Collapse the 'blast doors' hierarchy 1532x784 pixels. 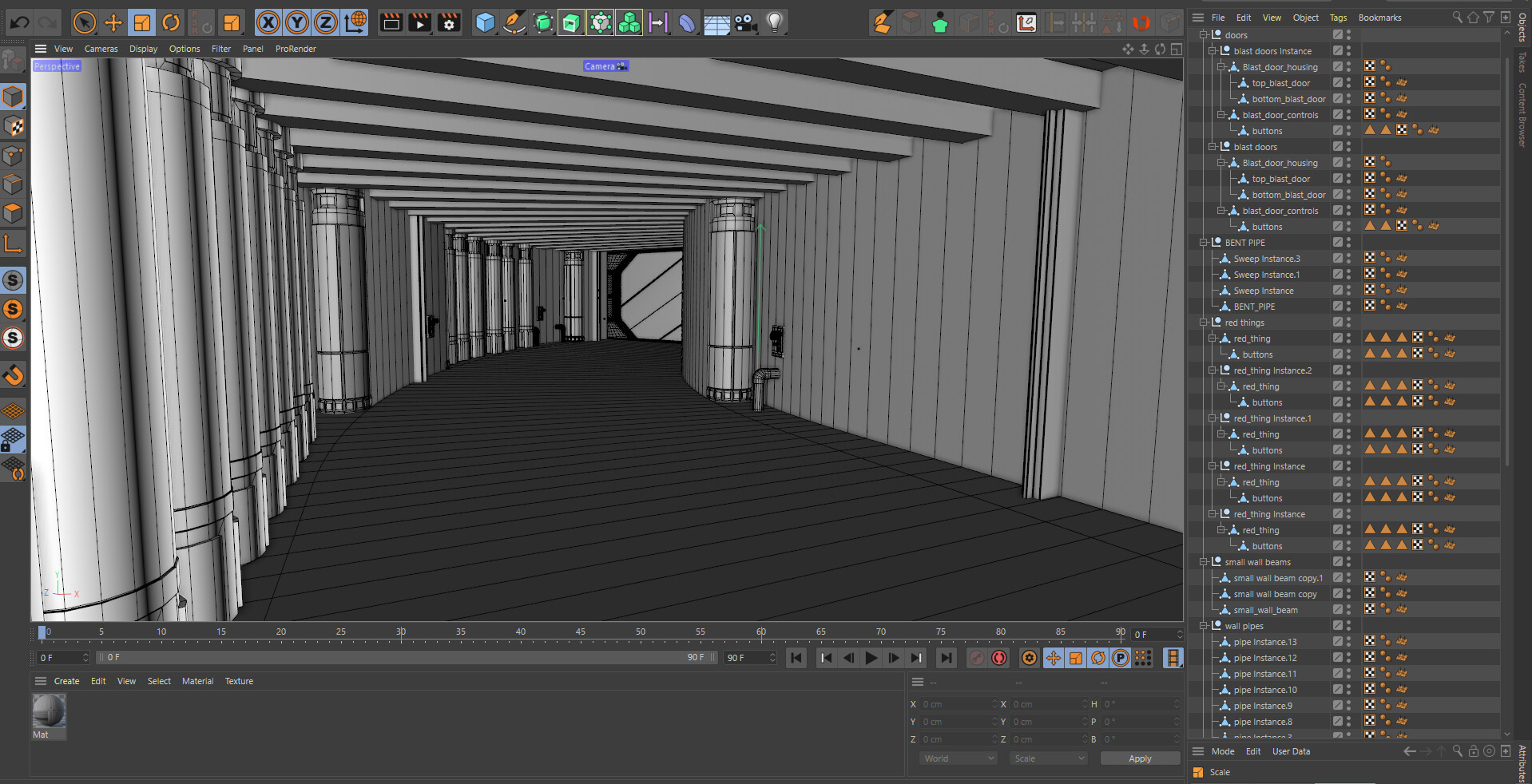(x=1213, y=146)
